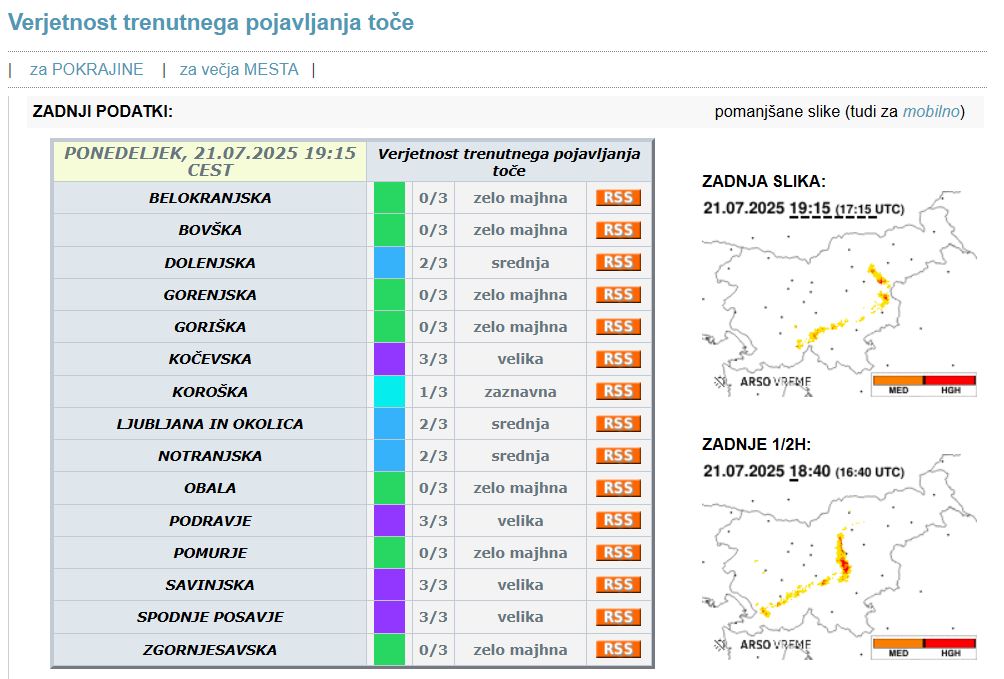Click green color cell for Bovška

click(x=389, y=230)
